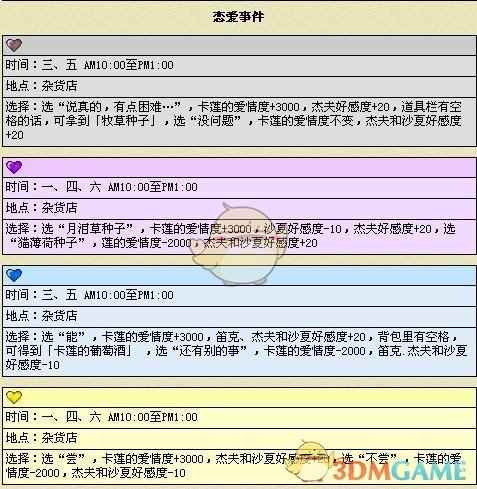477x489 pixels.
Task: Click the 恋爱事件 page title
Action: (x=239, y=17)
